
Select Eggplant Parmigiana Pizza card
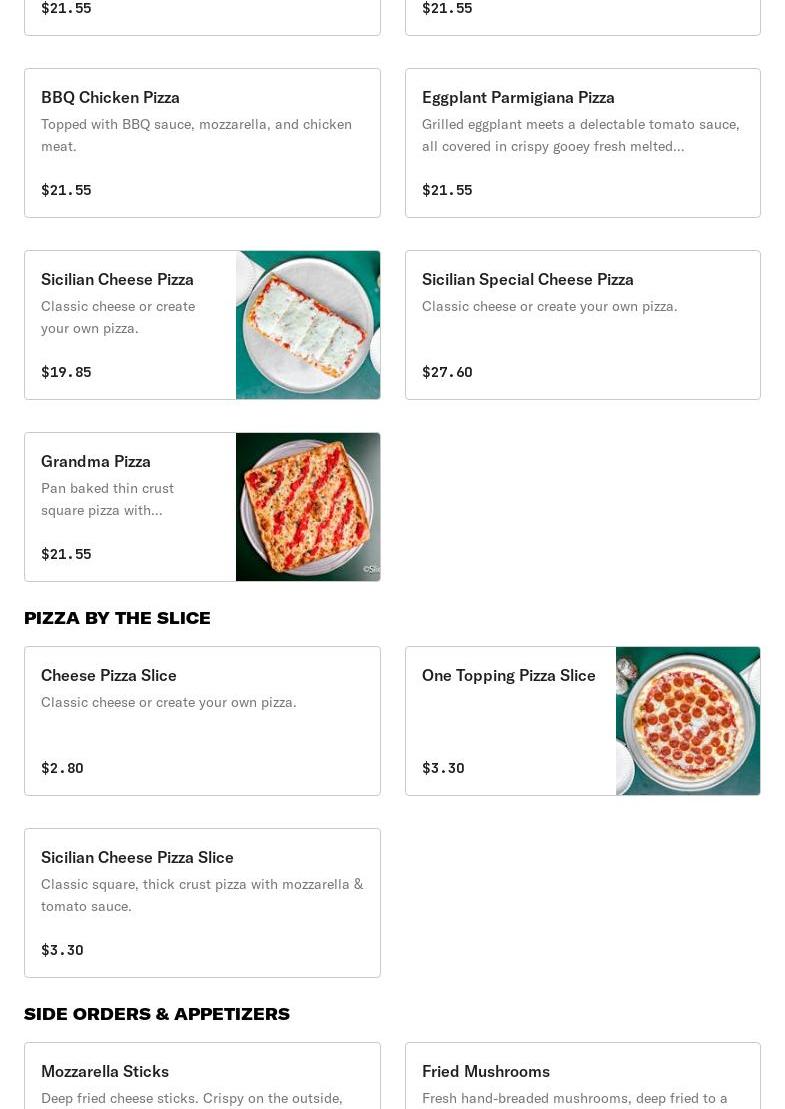click(x=583, y=143)
